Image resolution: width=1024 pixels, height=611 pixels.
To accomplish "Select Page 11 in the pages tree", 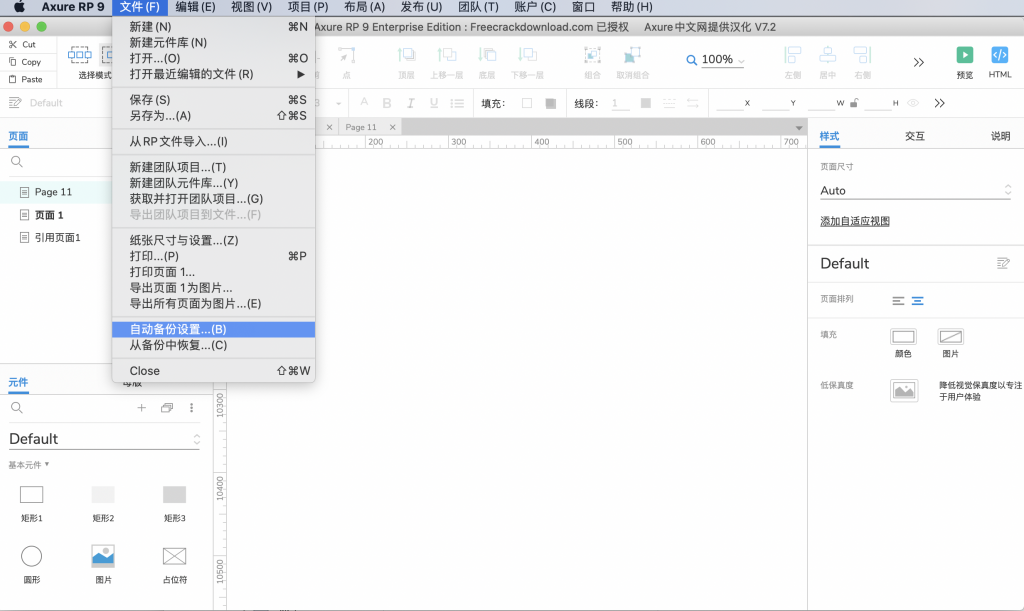I will pyautogui.click(x=53, y=192).
